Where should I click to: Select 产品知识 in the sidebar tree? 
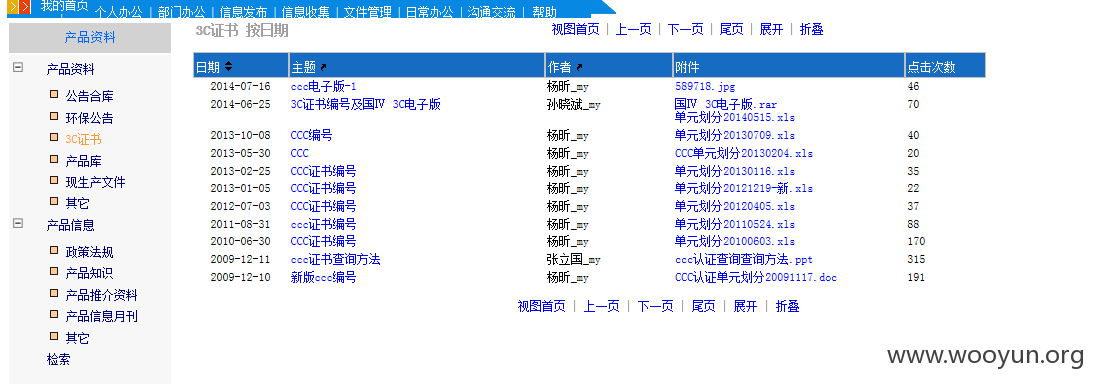[89, 273]
